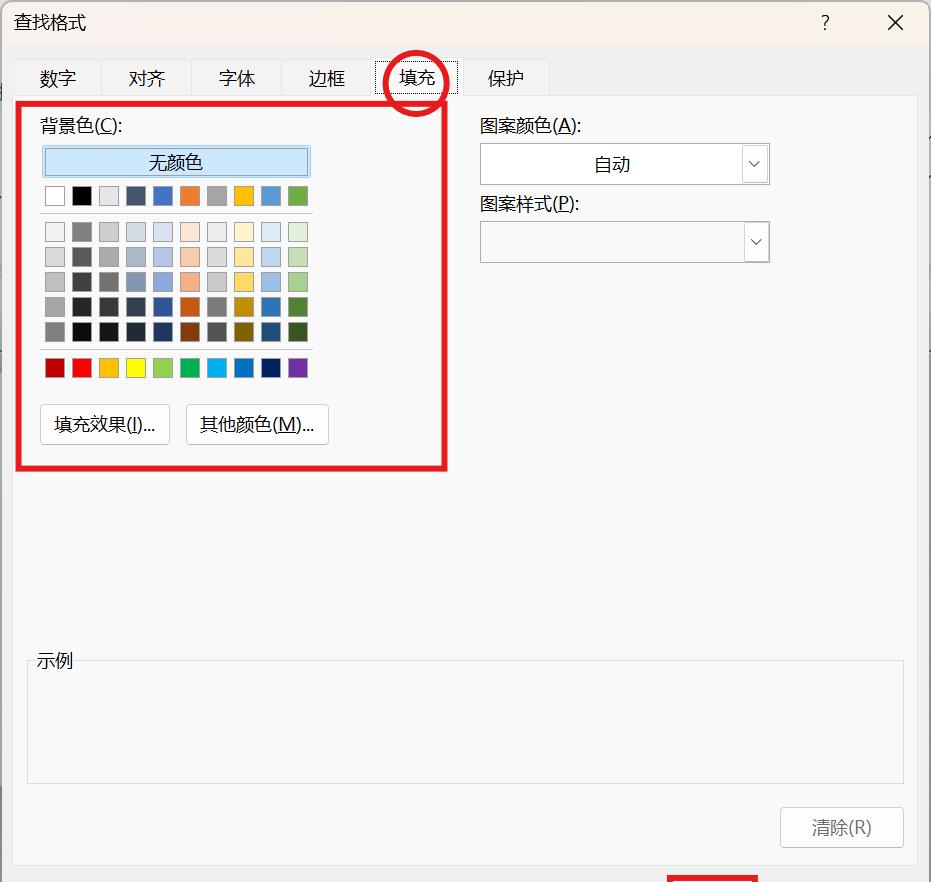Screen dimensions: 931x882
Task: Open the 对齐 tab
Action: (x=147, y=78)
